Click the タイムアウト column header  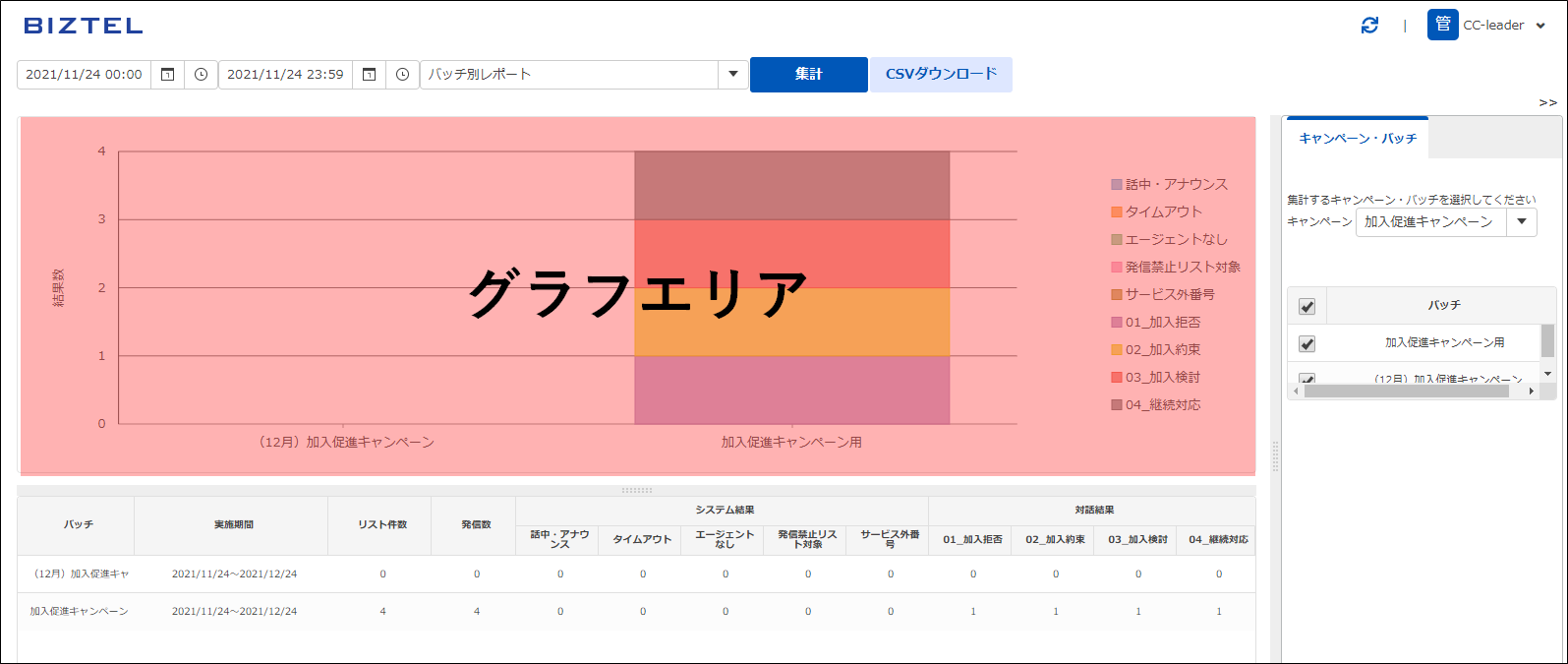point(642,540)
